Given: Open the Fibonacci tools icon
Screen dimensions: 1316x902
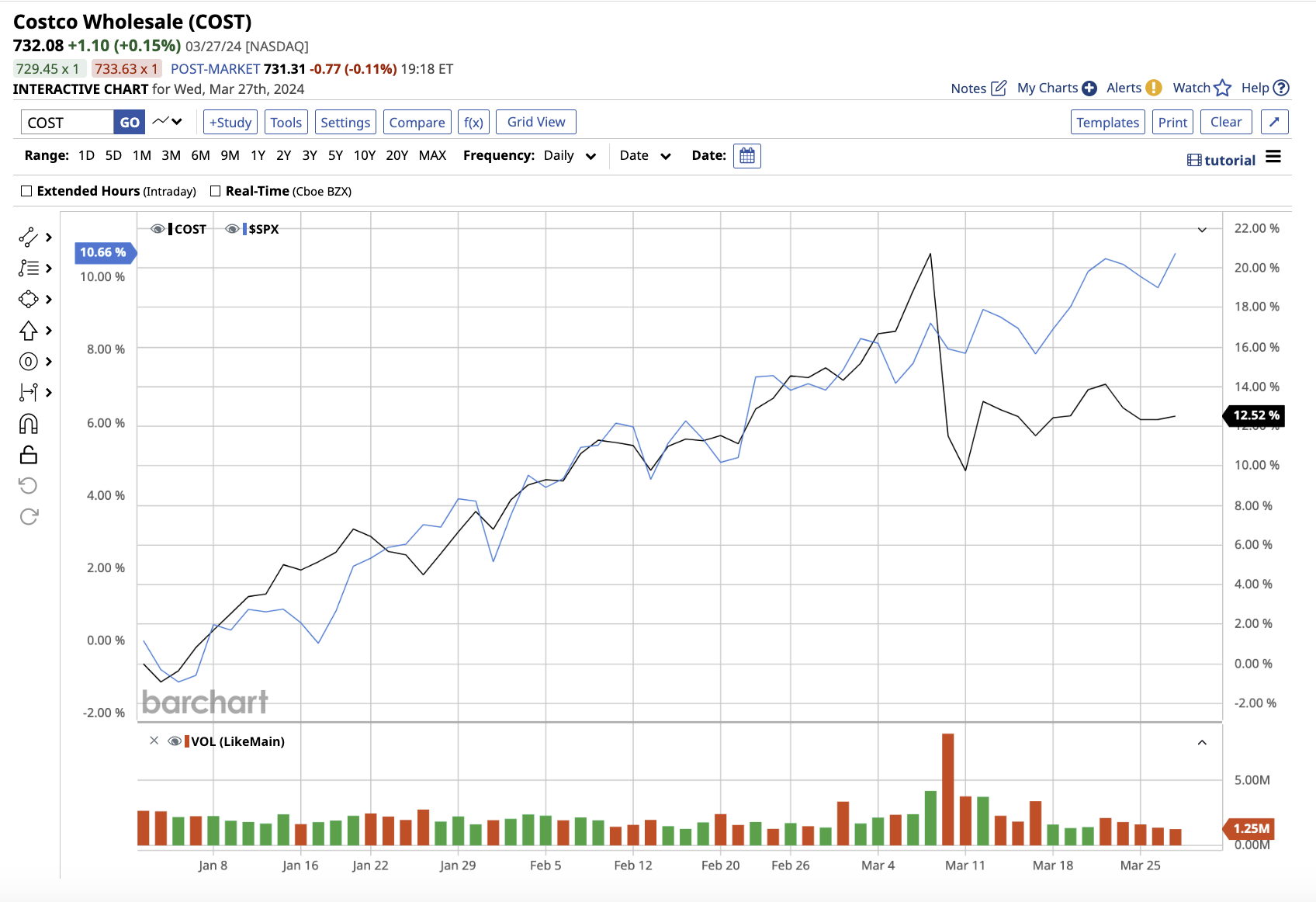Looking at the screenshot, I should pos(29,268).
